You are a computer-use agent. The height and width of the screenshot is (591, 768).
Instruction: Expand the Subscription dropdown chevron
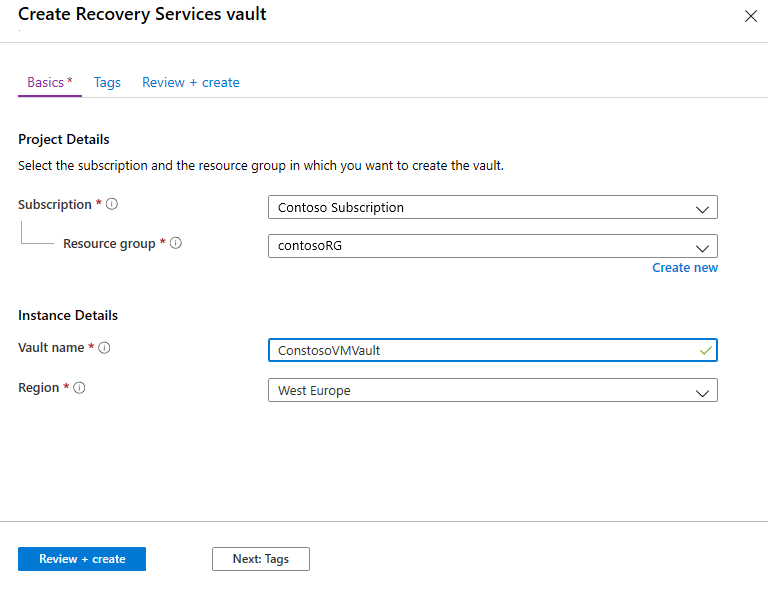(703, 208)
